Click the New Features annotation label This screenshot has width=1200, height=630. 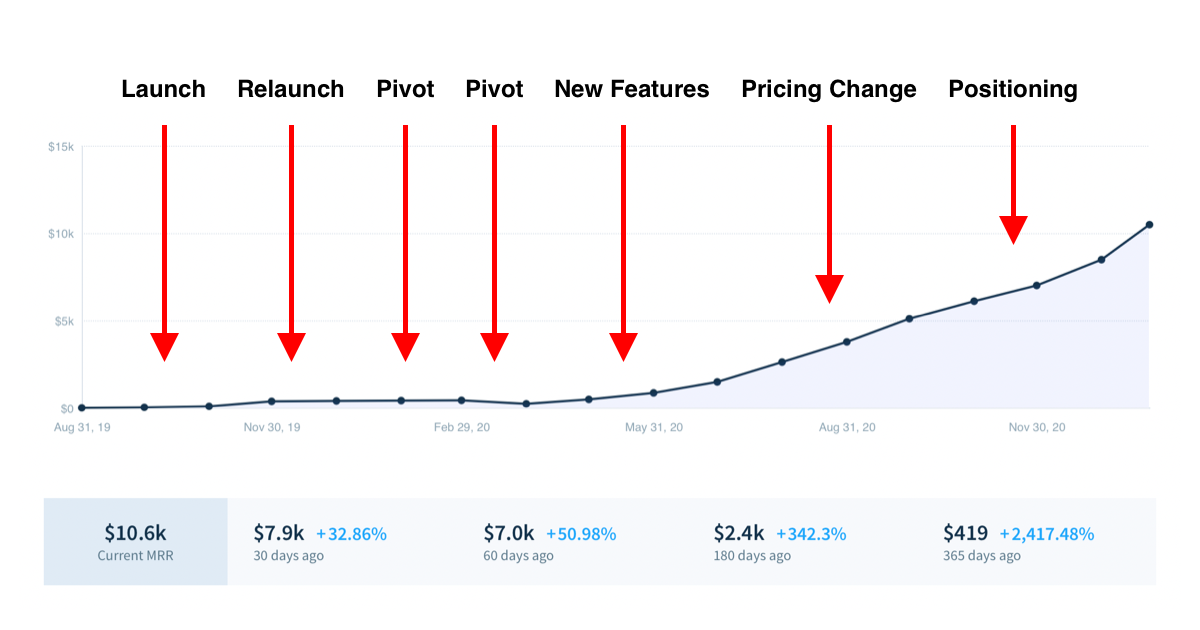point(631,89)
